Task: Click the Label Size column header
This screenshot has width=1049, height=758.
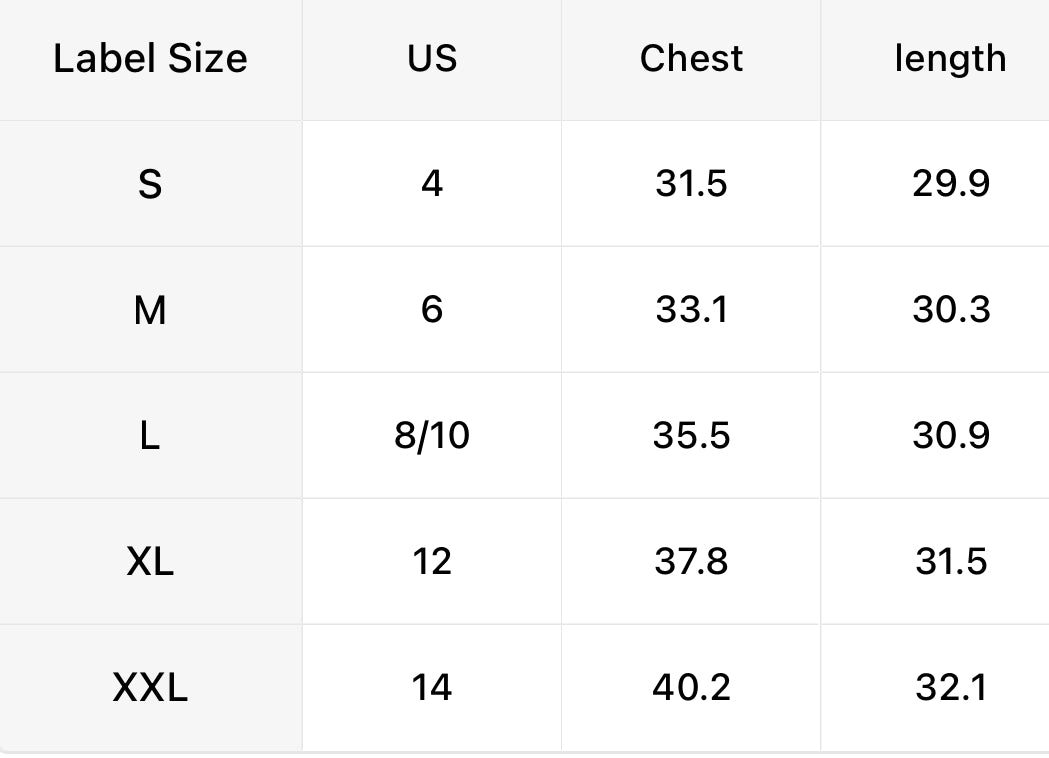Action: (150, 59)
